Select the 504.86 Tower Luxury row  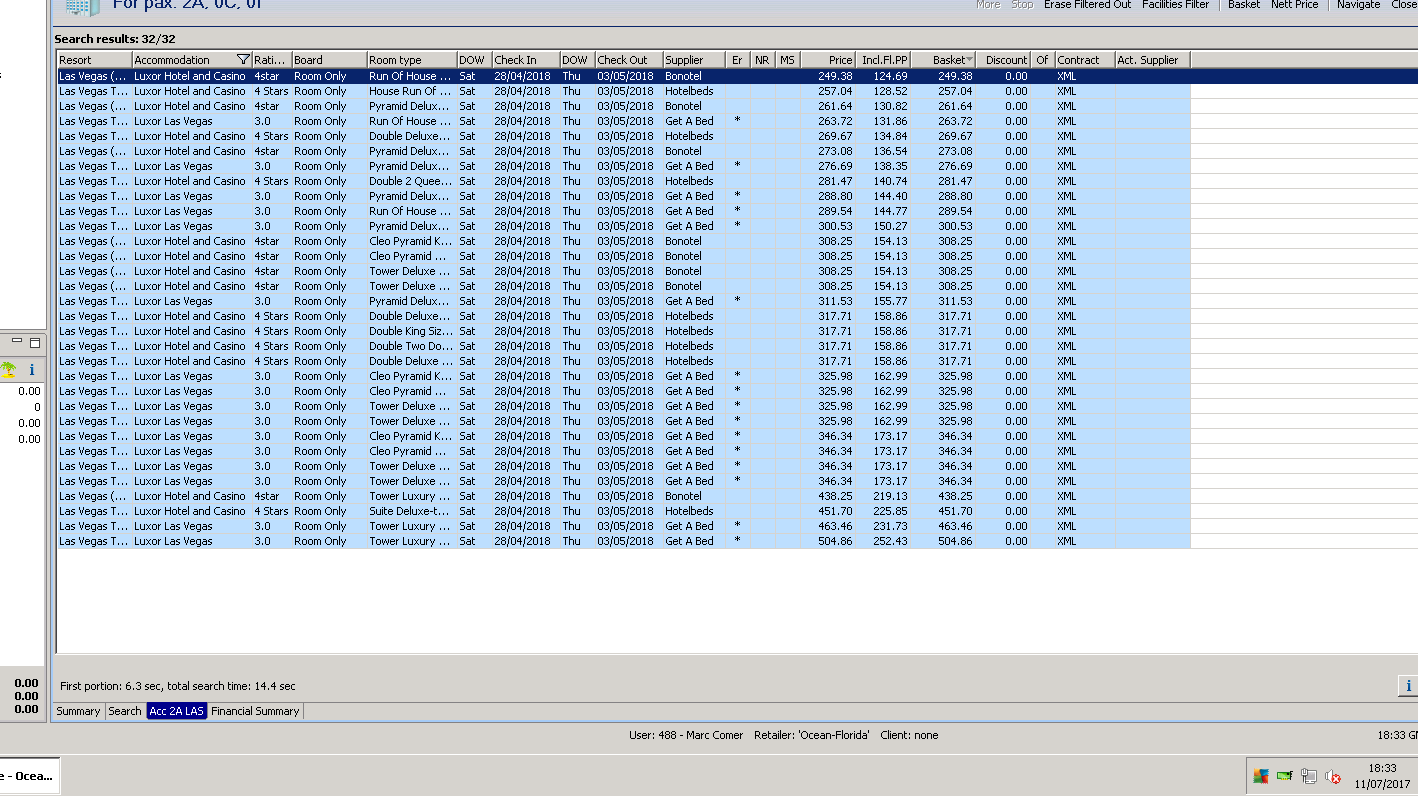(x=623, y=541)
